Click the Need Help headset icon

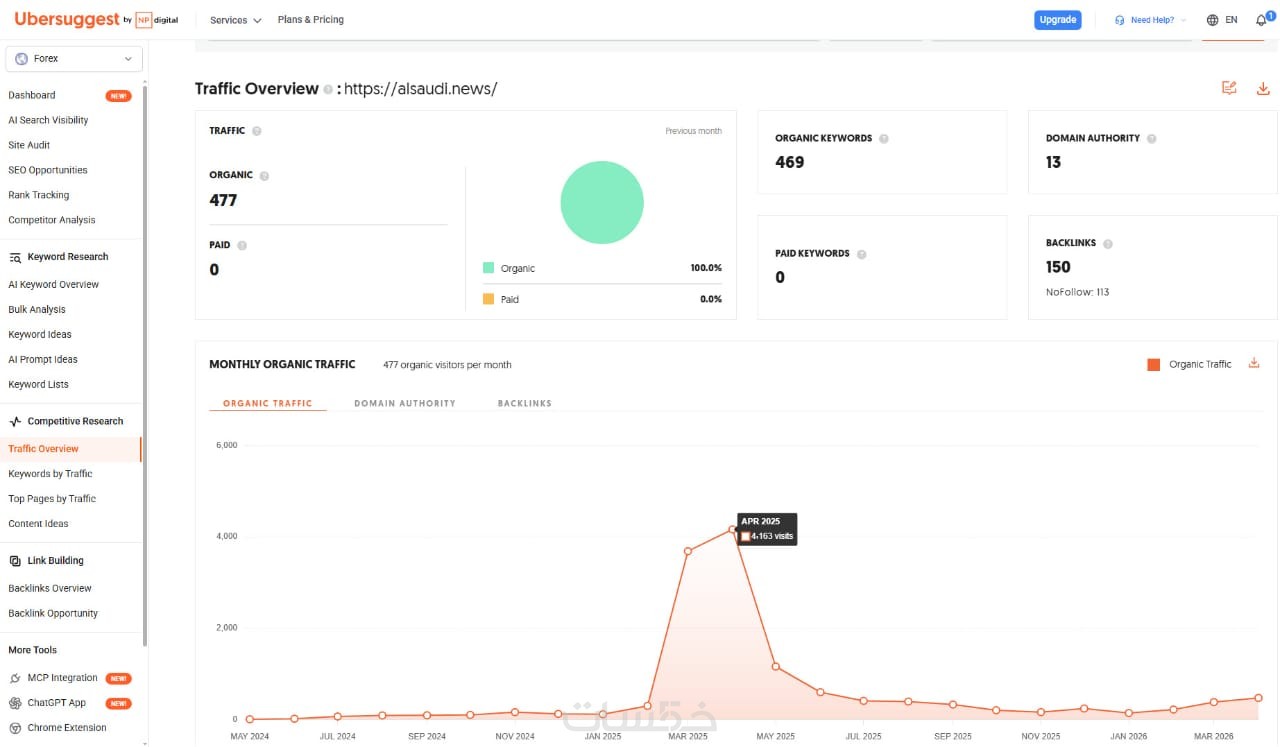pyautogui.click(x=1120, y=20)
